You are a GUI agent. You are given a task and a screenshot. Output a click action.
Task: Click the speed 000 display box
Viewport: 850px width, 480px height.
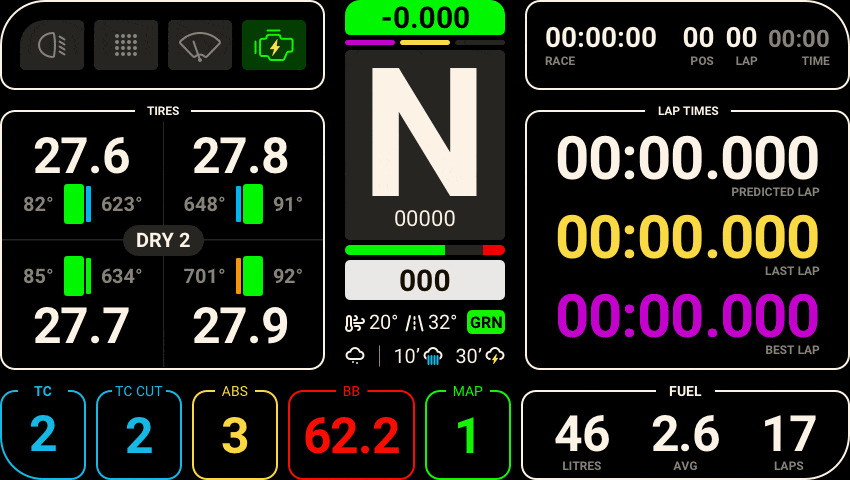tap(425, 280)
